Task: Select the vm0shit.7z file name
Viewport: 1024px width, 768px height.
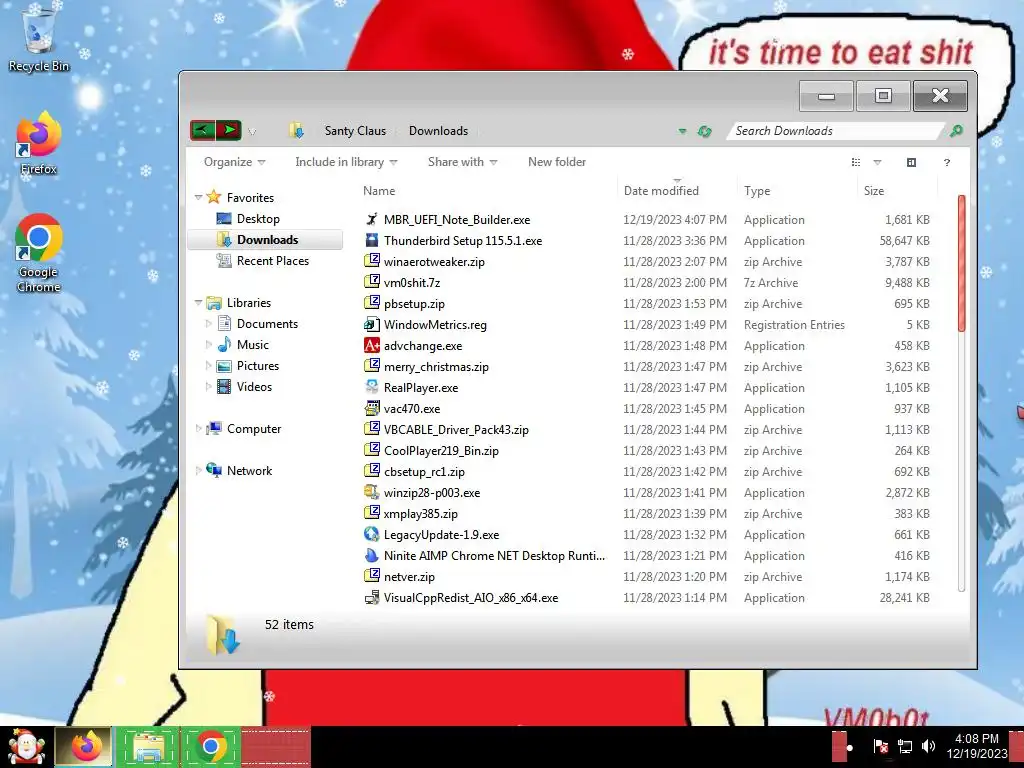Action: pos(412,283)
